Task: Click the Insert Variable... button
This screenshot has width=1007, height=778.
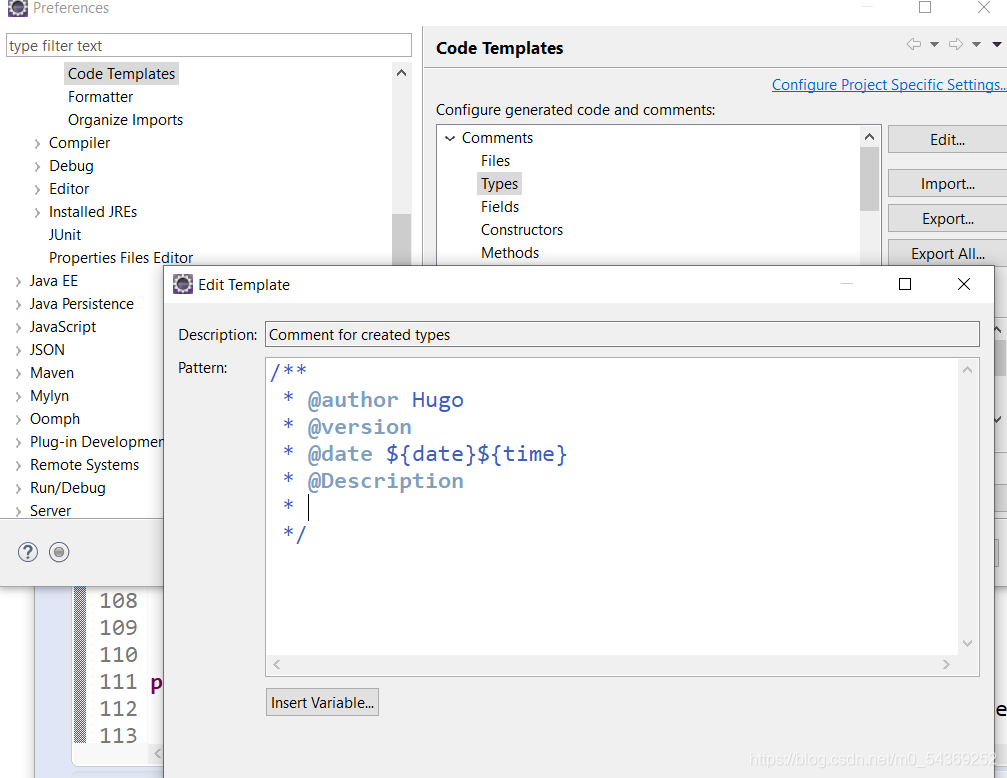Action: tap(322, 702)
